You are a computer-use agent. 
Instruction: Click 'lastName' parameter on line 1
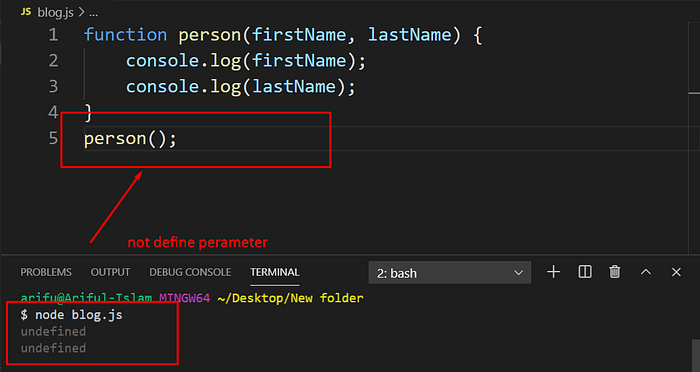point(409,35)
